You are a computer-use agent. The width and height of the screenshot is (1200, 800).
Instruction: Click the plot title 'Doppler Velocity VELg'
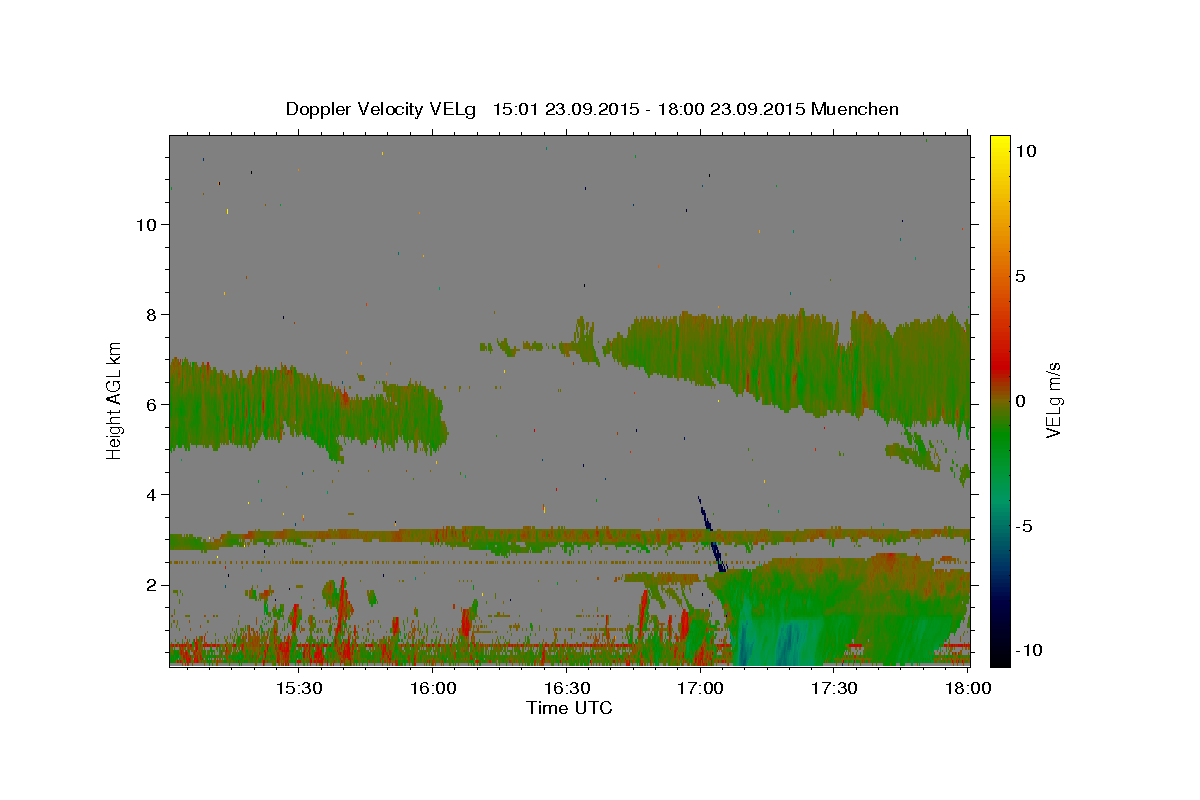point(382,109)
